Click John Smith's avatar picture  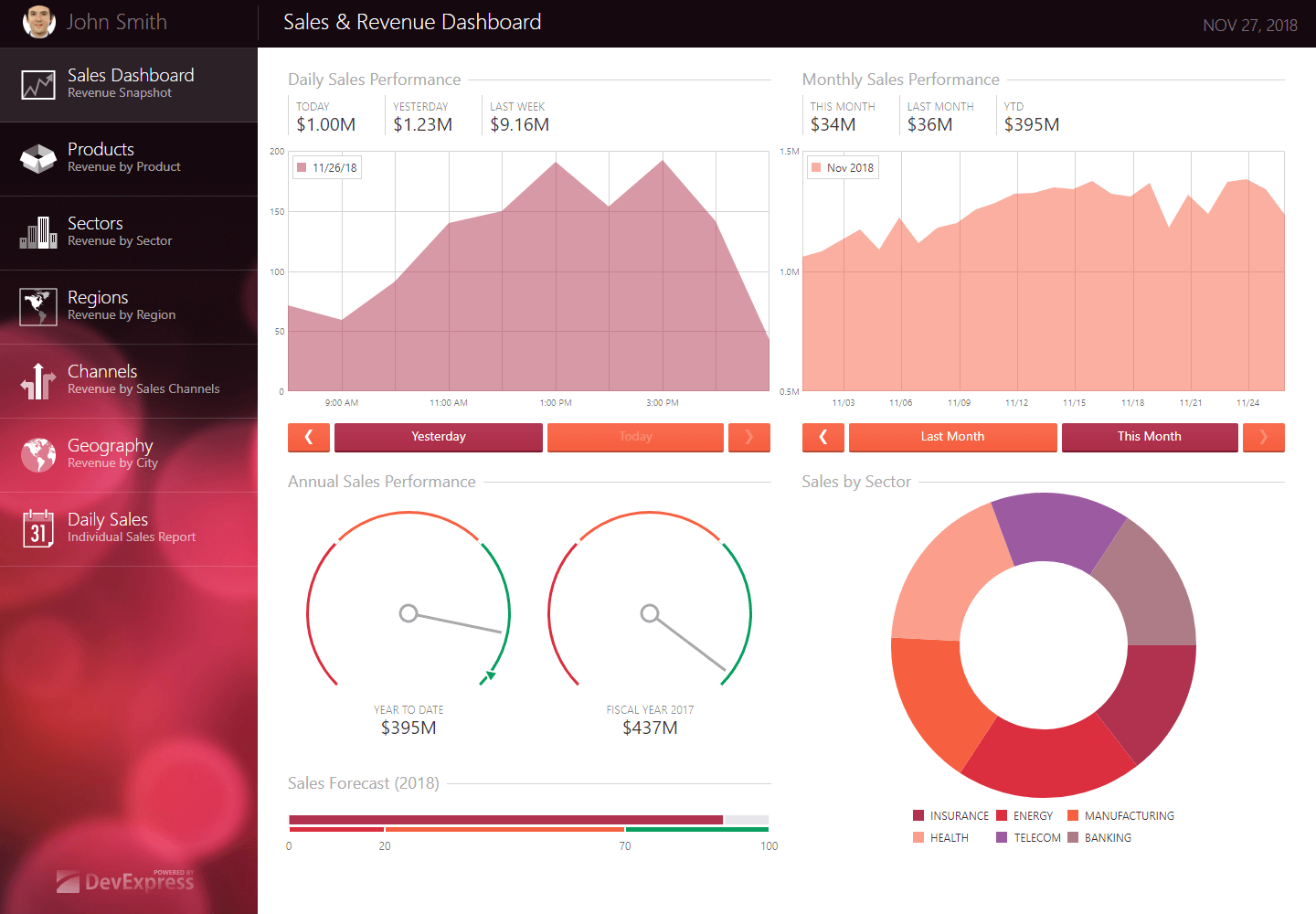39,21
